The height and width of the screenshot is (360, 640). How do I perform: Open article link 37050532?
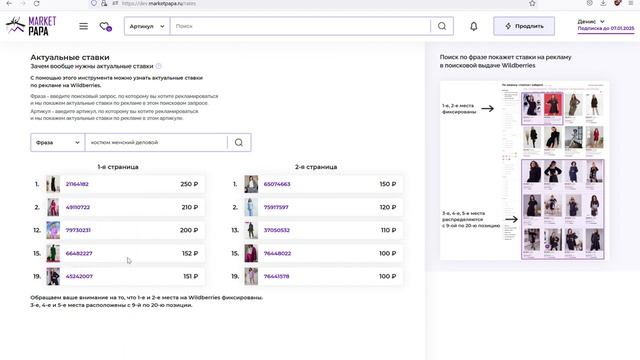(277, 230)
